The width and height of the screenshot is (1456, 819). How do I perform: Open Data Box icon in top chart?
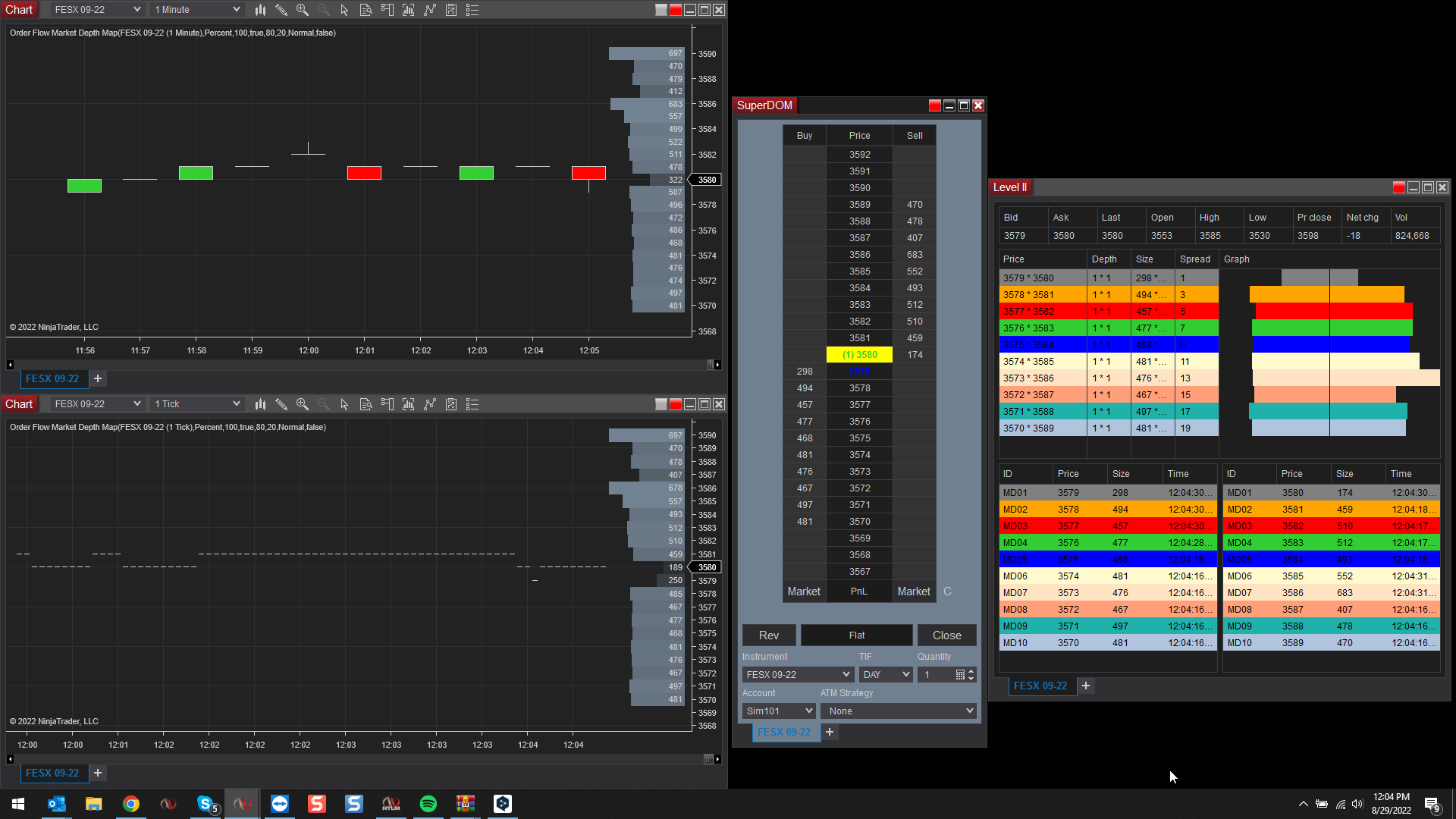366,10
